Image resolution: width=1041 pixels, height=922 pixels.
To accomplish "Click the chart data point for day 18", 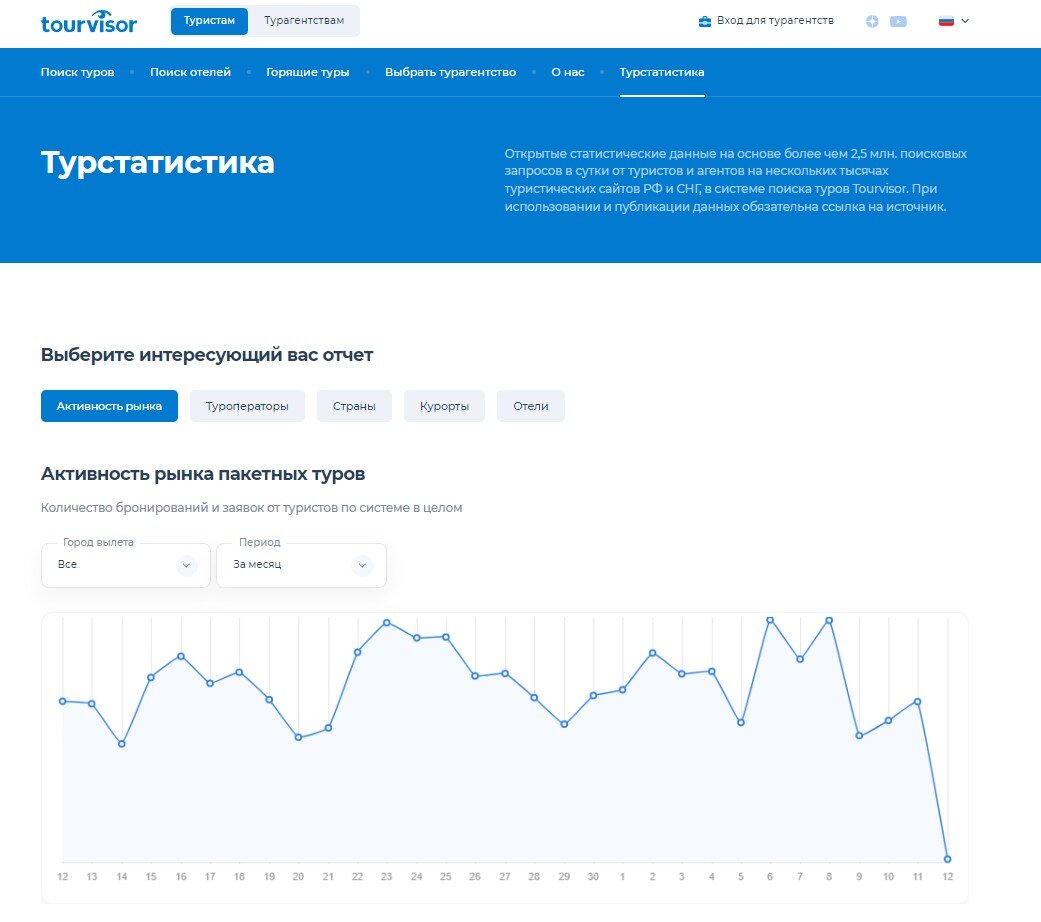I will click(x=239, y=672).
